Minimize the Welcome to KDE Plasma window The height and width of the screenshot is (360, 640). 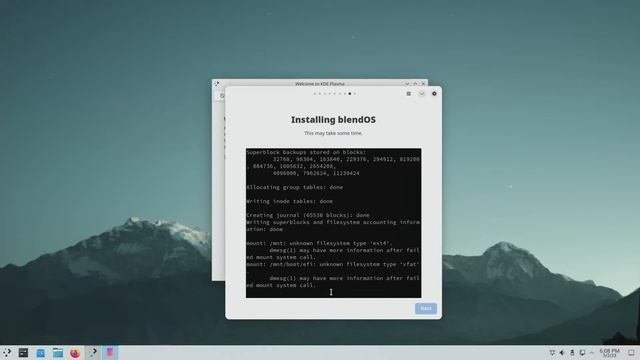pyautogui.click(x=407, y=83)
